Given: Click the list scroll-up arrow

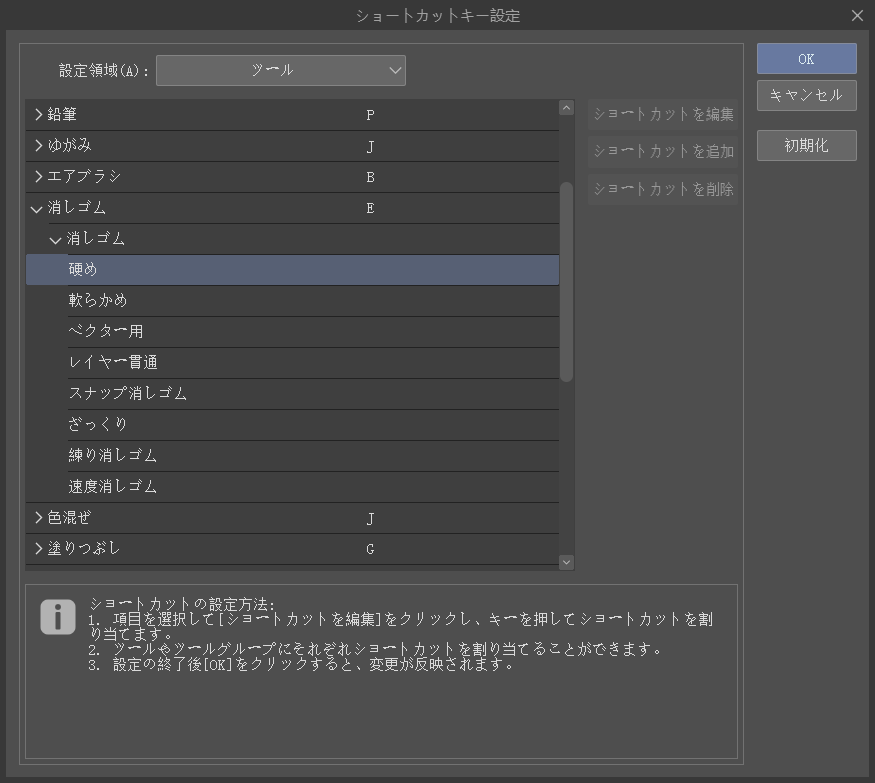Looking at the screenshot, I should coord(566,108).
